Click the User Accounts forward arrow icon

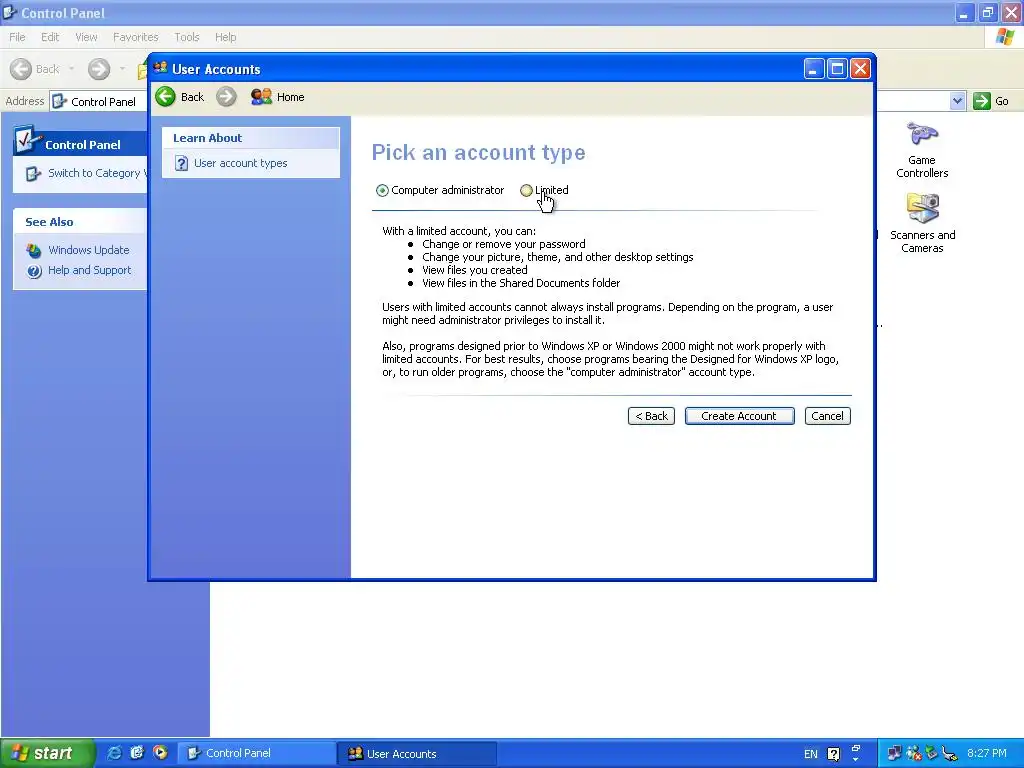(x=226, y=97)
